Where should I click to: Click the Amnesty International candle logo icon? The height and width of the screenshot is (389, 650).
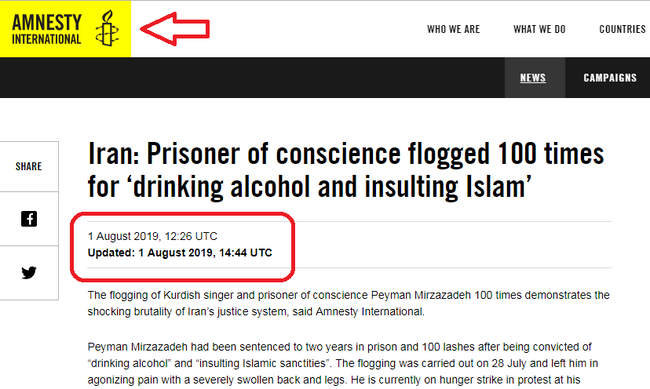coord(107,28)
